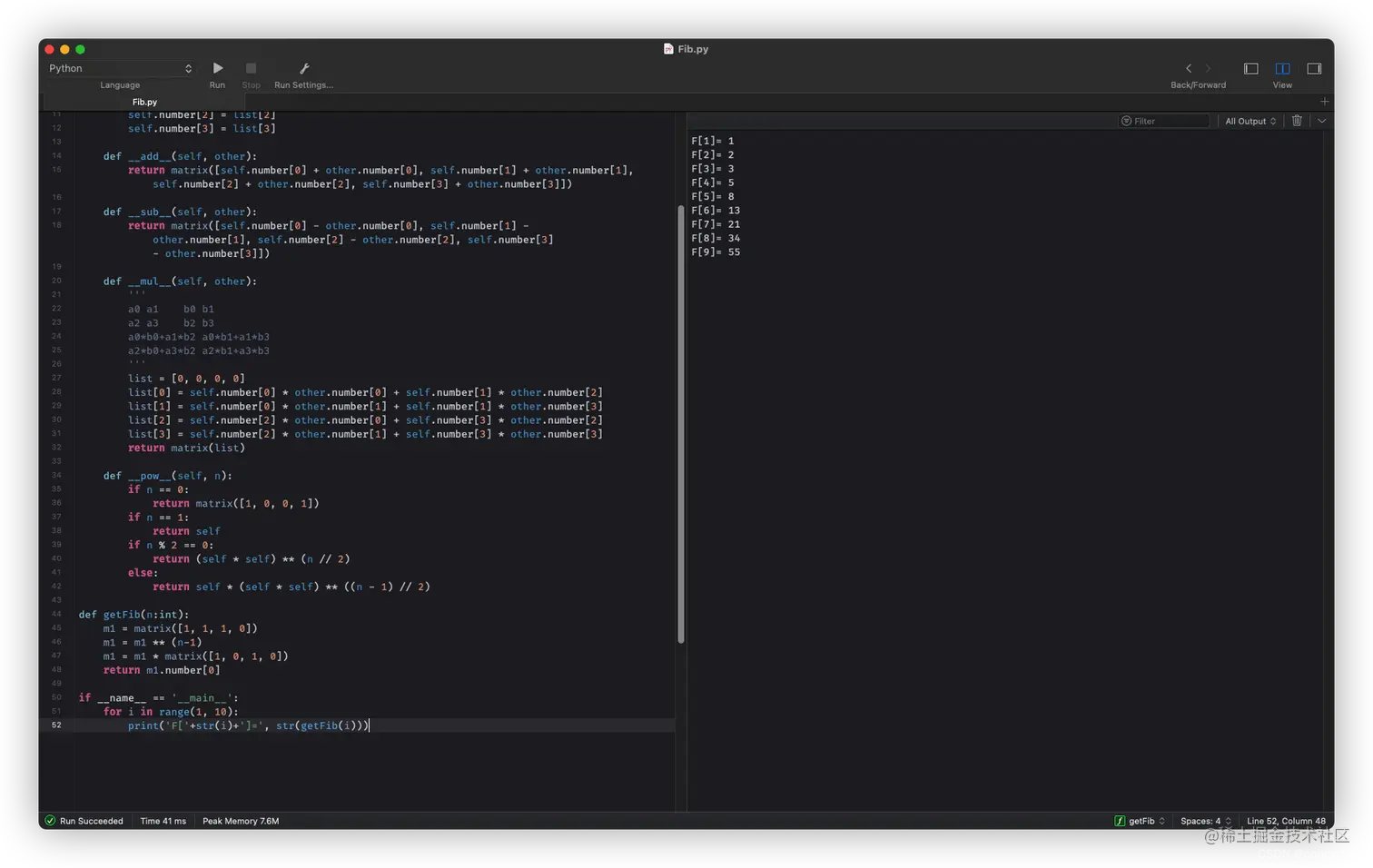Screen dimensions: 1373x868
Task: Click the Time 41 ms status
Action: tap(163, 821)
